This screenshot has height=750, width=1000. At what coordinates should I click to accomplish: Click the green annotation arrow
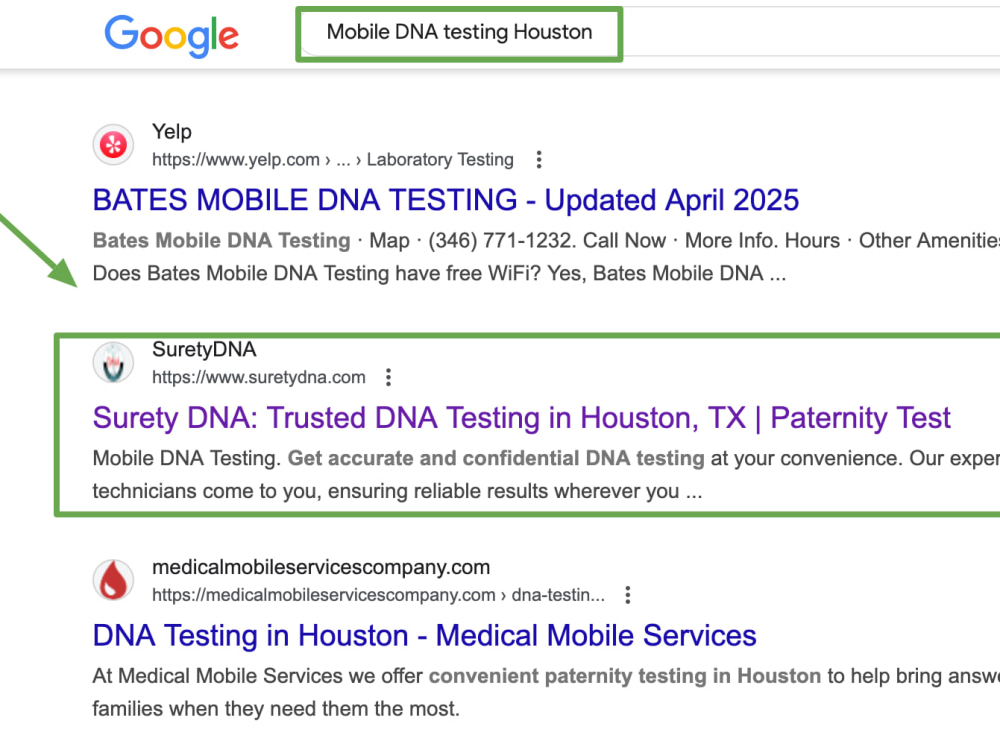tap(38, 252)
